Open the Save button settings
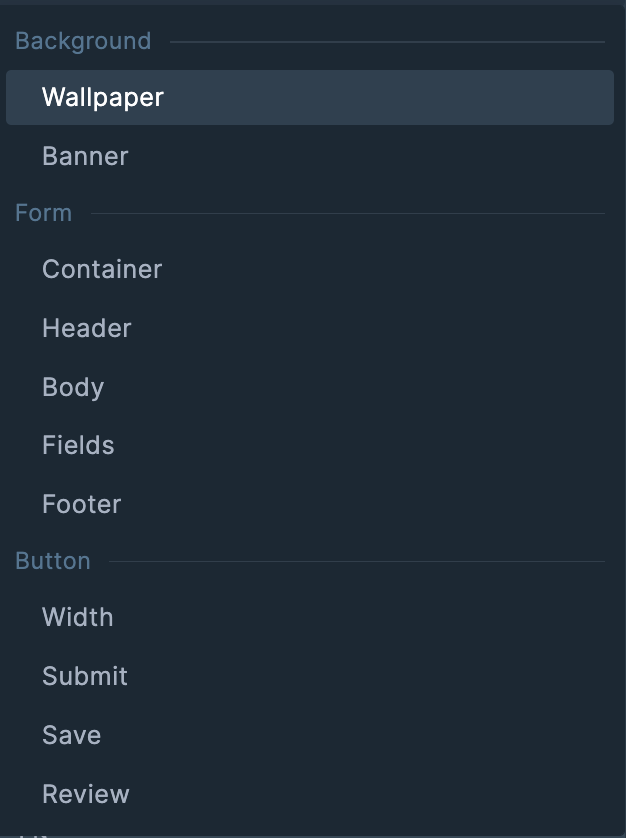 pos(72,735)
